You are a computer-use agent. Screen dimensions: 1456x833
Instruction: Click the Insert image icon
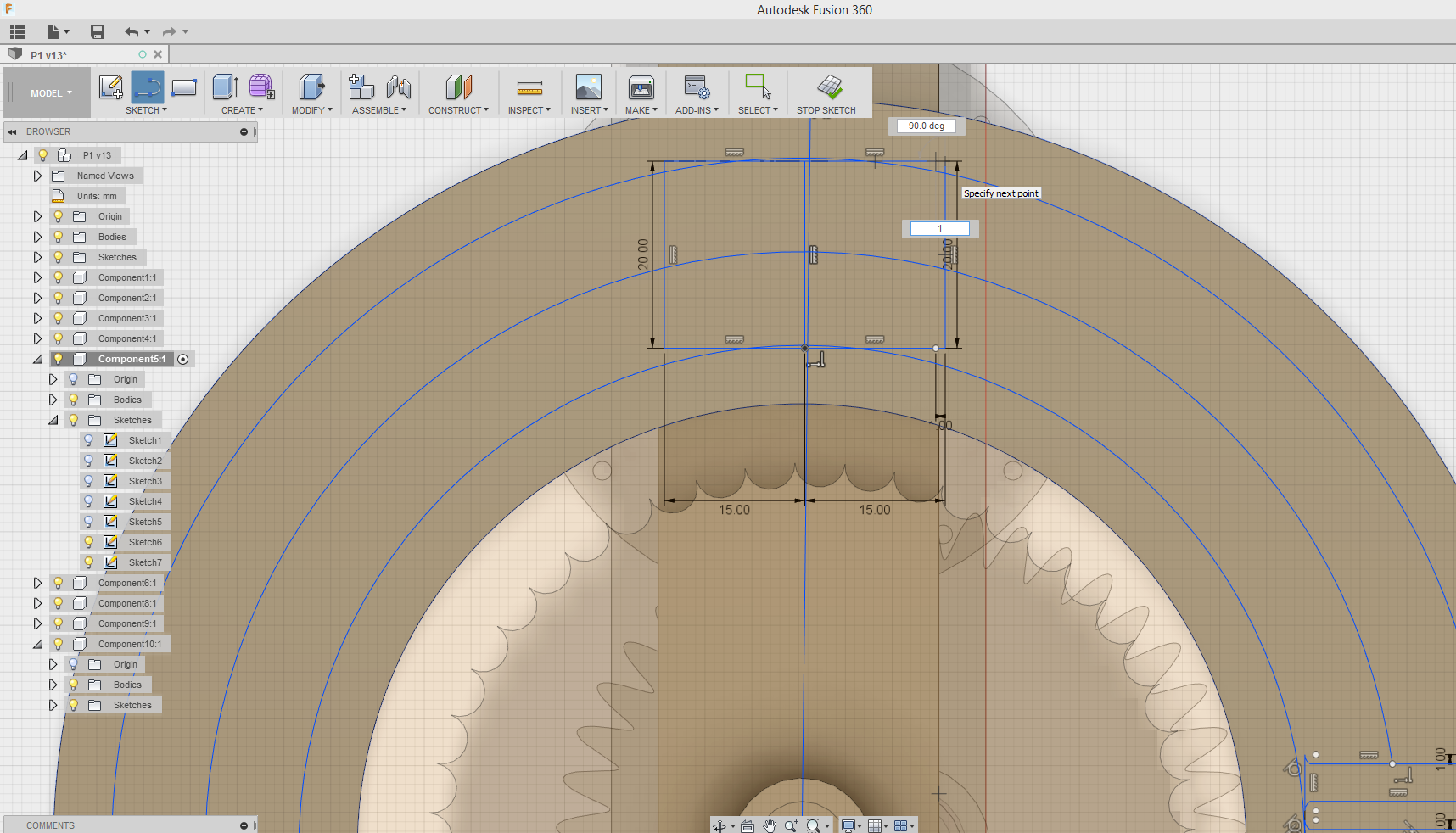click(x=588, y=87)
